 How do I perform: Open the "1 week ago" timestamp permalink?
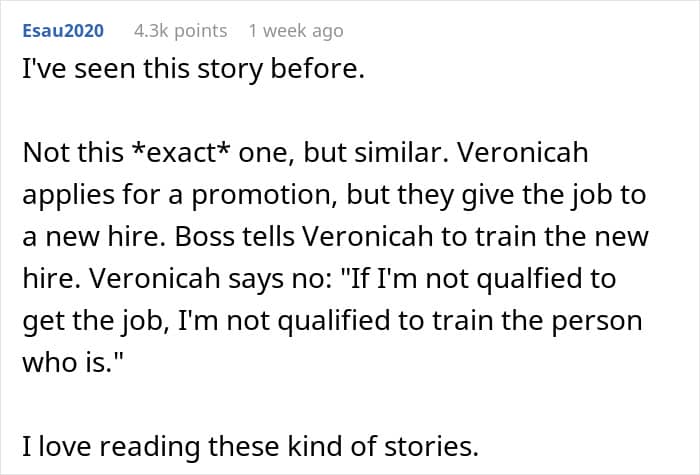(x=295, y=31)
